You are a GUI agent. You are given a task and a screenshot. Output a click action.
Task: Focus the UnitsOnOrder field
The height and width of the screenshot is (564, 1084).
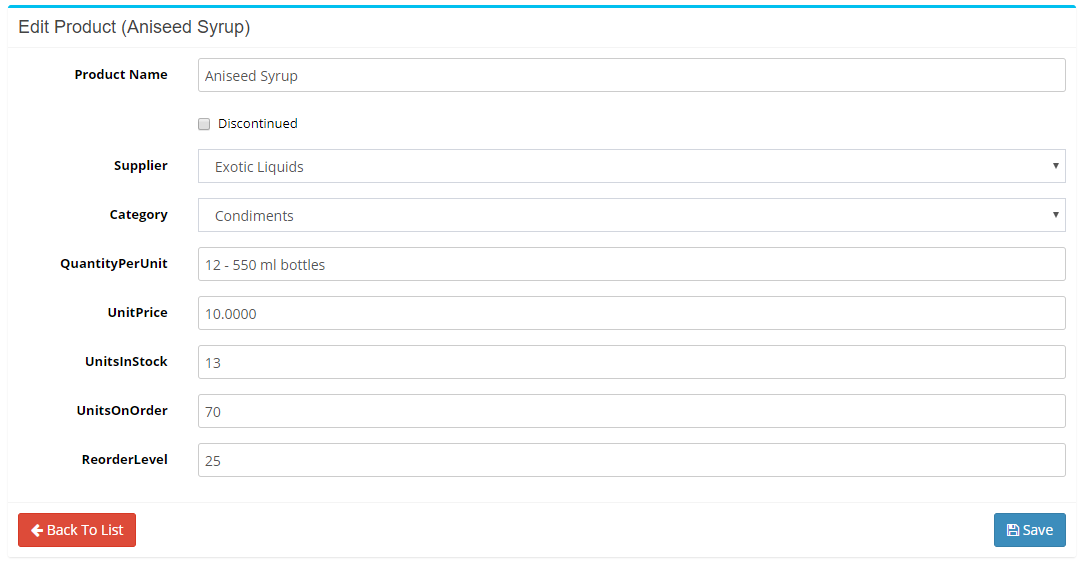tap(631, 411)
